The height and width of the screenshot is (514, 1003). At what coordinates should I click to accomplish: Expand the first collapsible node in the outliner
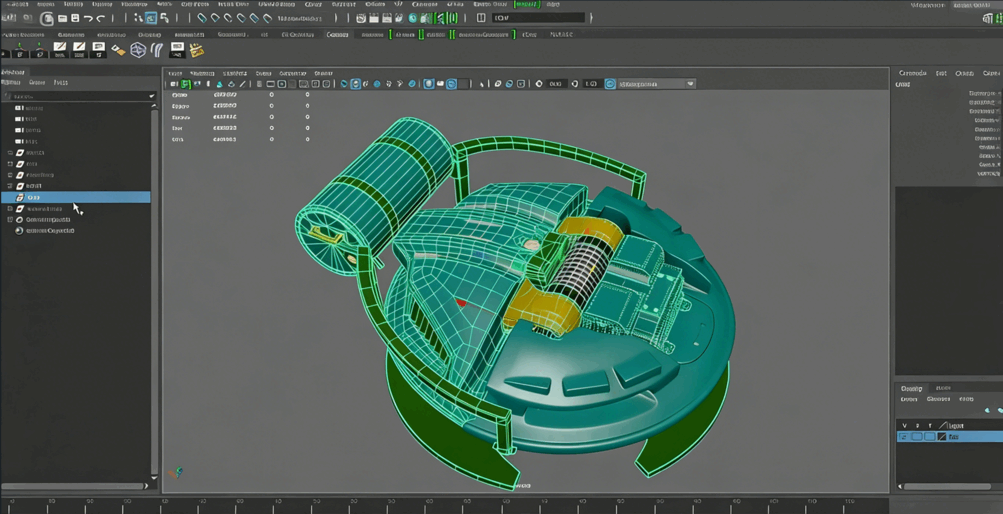point(10,153)
